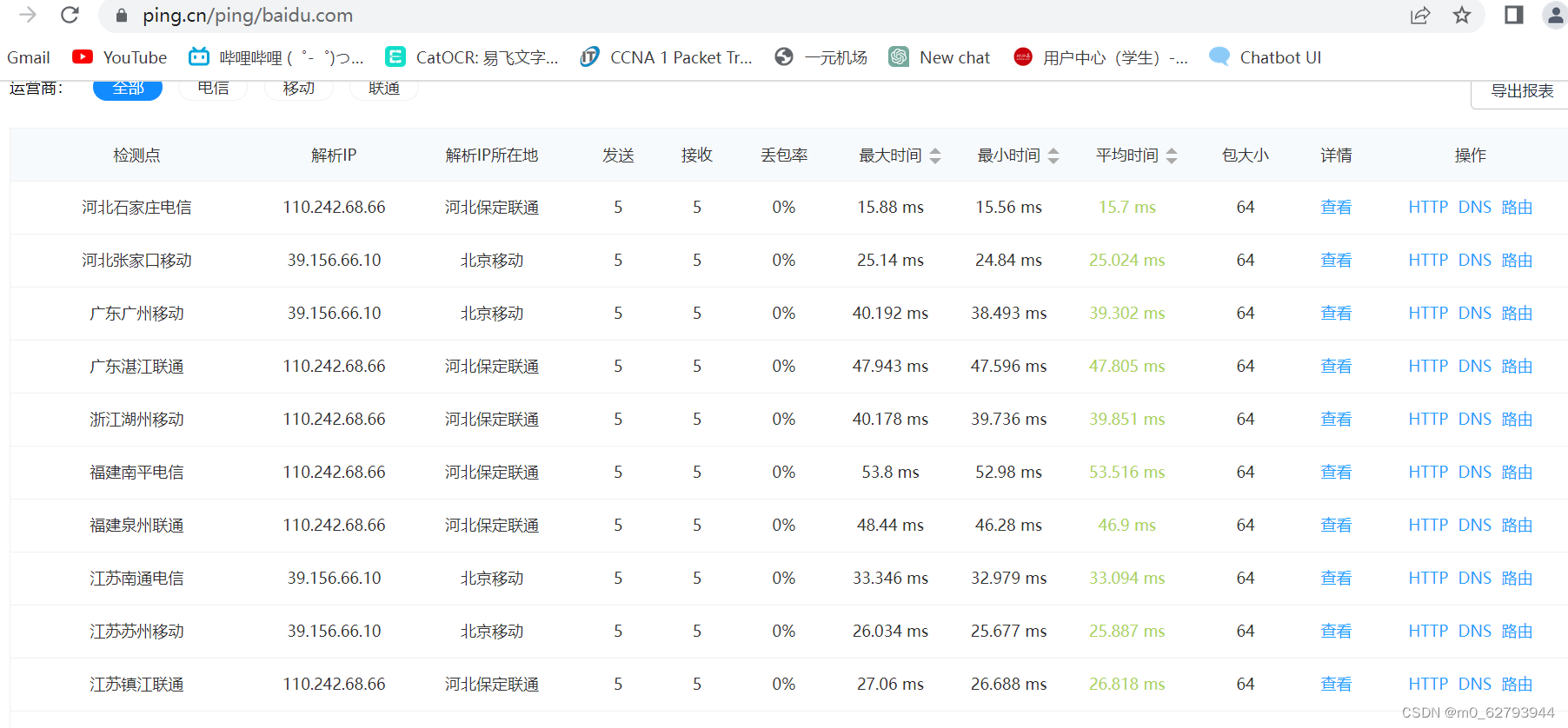
Task: Click DNS for 福建泉州联通 row
Action: tap(1474, 526)
